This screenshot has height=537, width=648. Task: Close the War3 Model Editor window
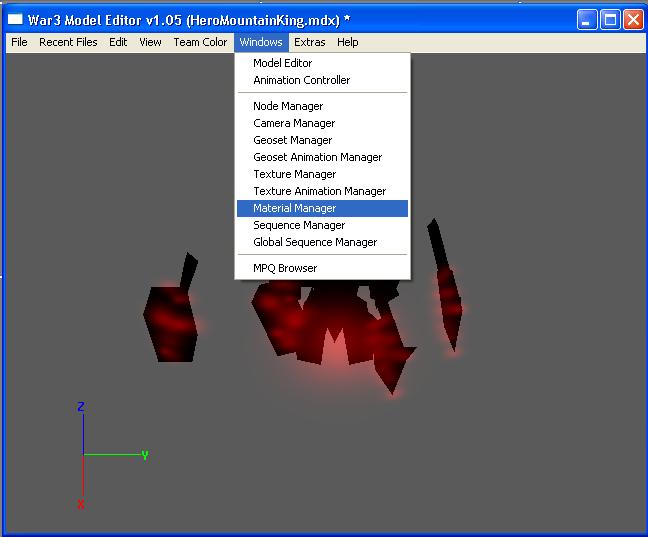click(x=633, y=20)
